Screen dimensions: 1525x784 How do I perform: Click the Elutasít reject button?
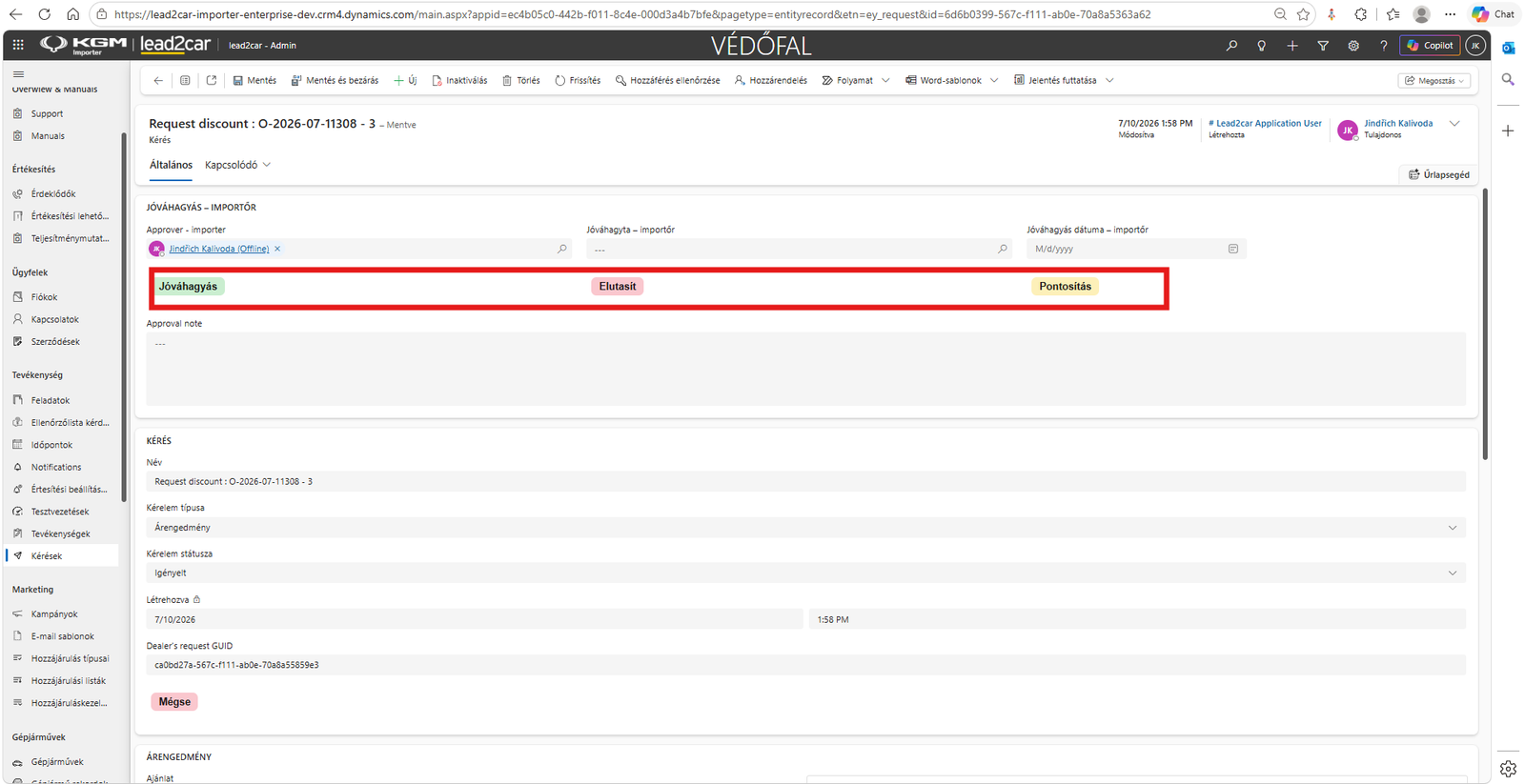tap(618, 287)
